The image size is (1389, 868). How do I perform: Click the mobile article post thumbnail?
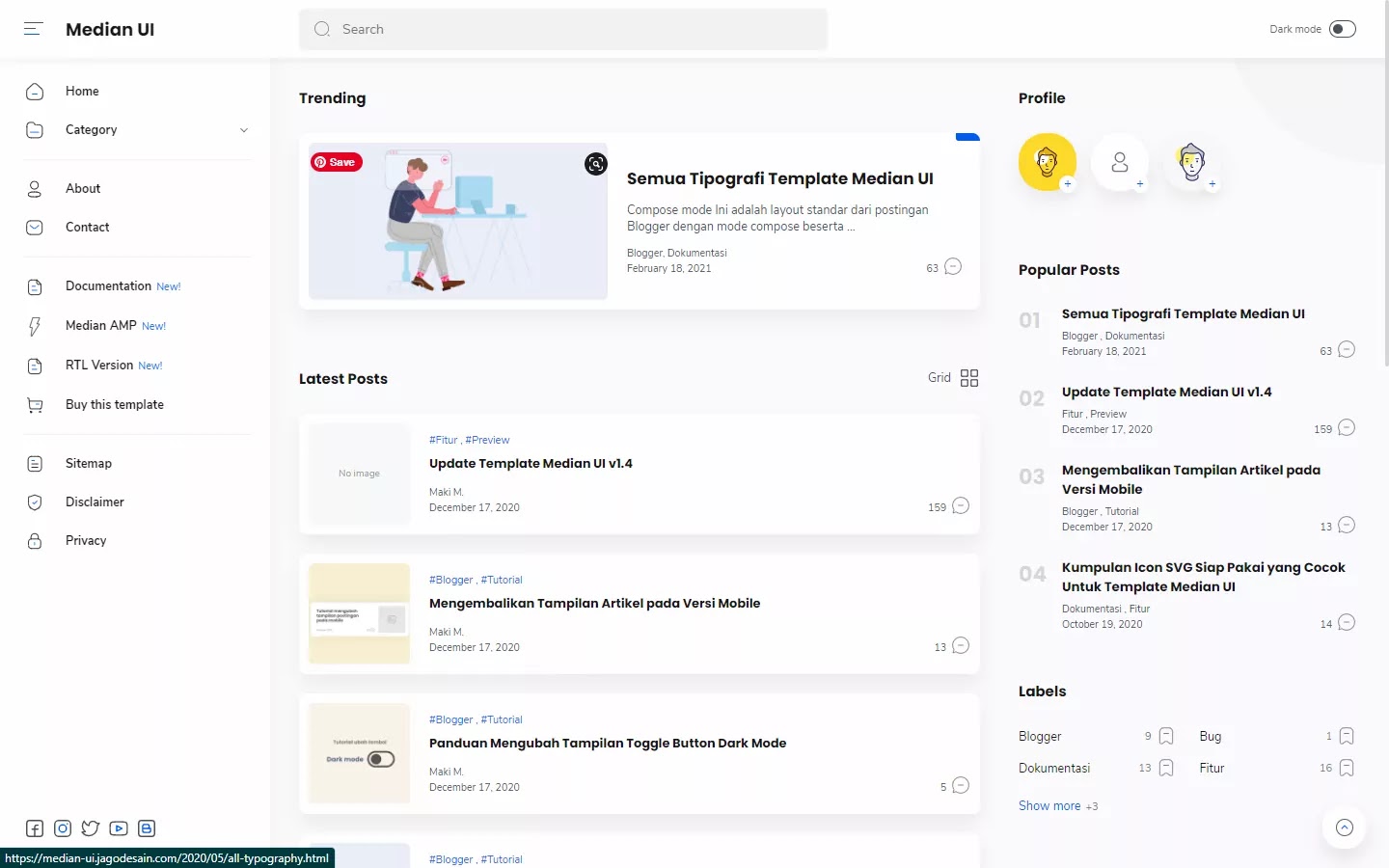point(360,613)
